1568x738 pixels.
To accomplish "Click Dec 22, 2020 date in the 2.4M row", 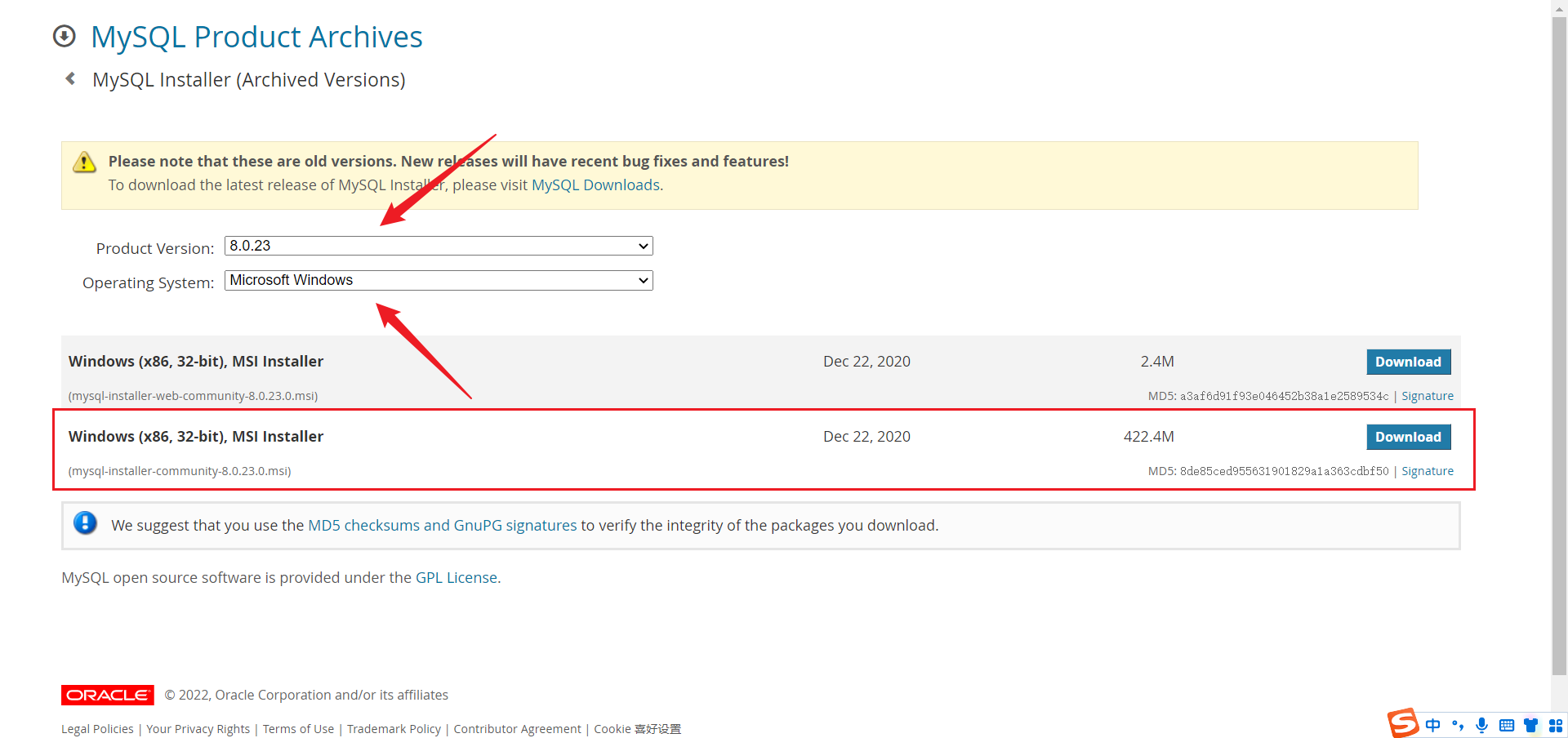I will (866, 362).
